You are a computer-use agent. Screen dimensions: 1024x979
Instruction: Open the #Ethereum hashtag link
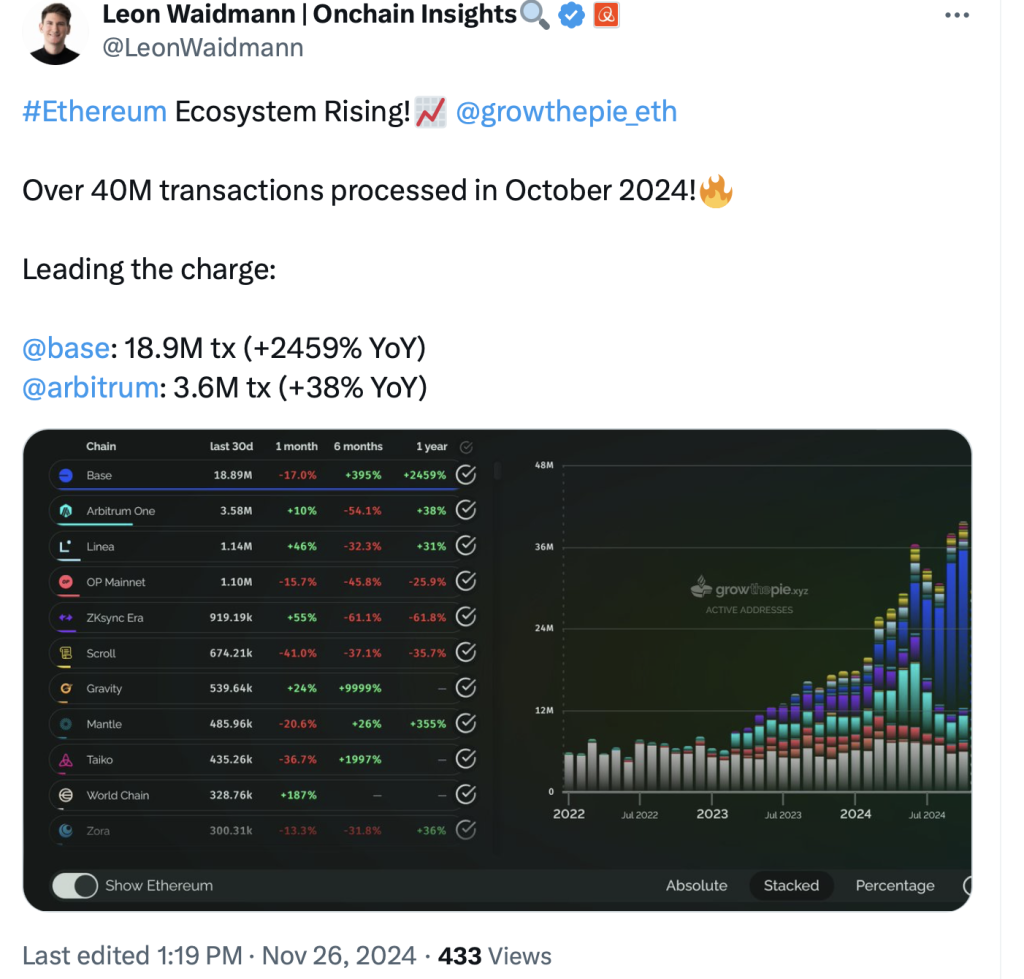[95, 112]
